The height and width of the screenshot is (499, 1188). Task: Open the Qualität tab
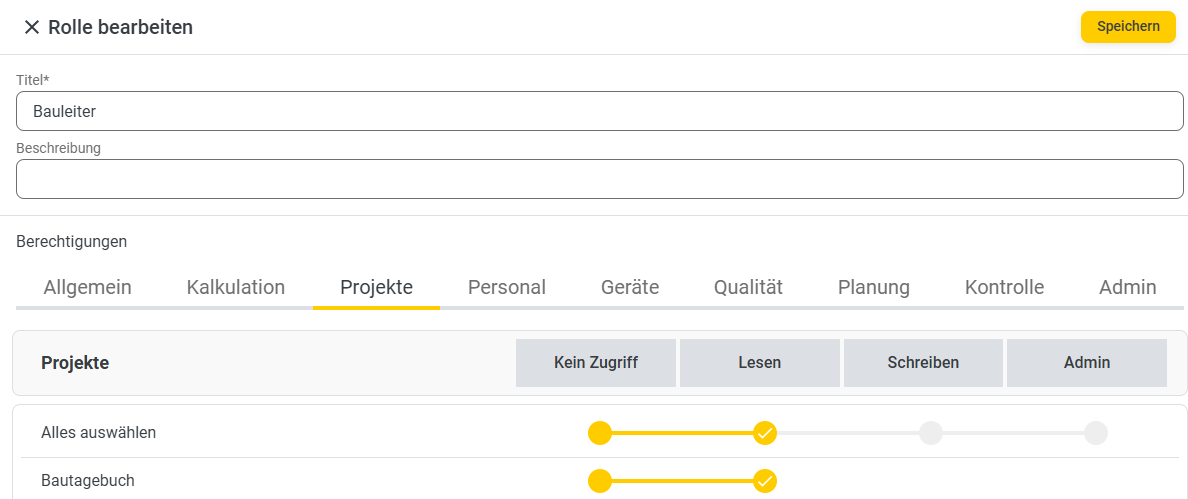(x=749, y=288)
